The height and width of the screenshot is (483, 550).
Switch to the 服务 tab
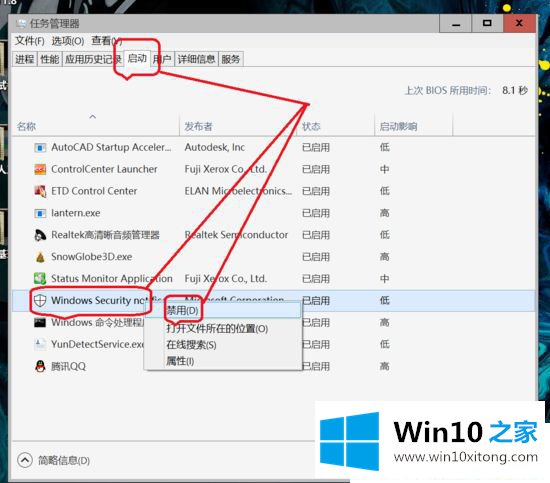pyautogui.click(x=230, y=59)
